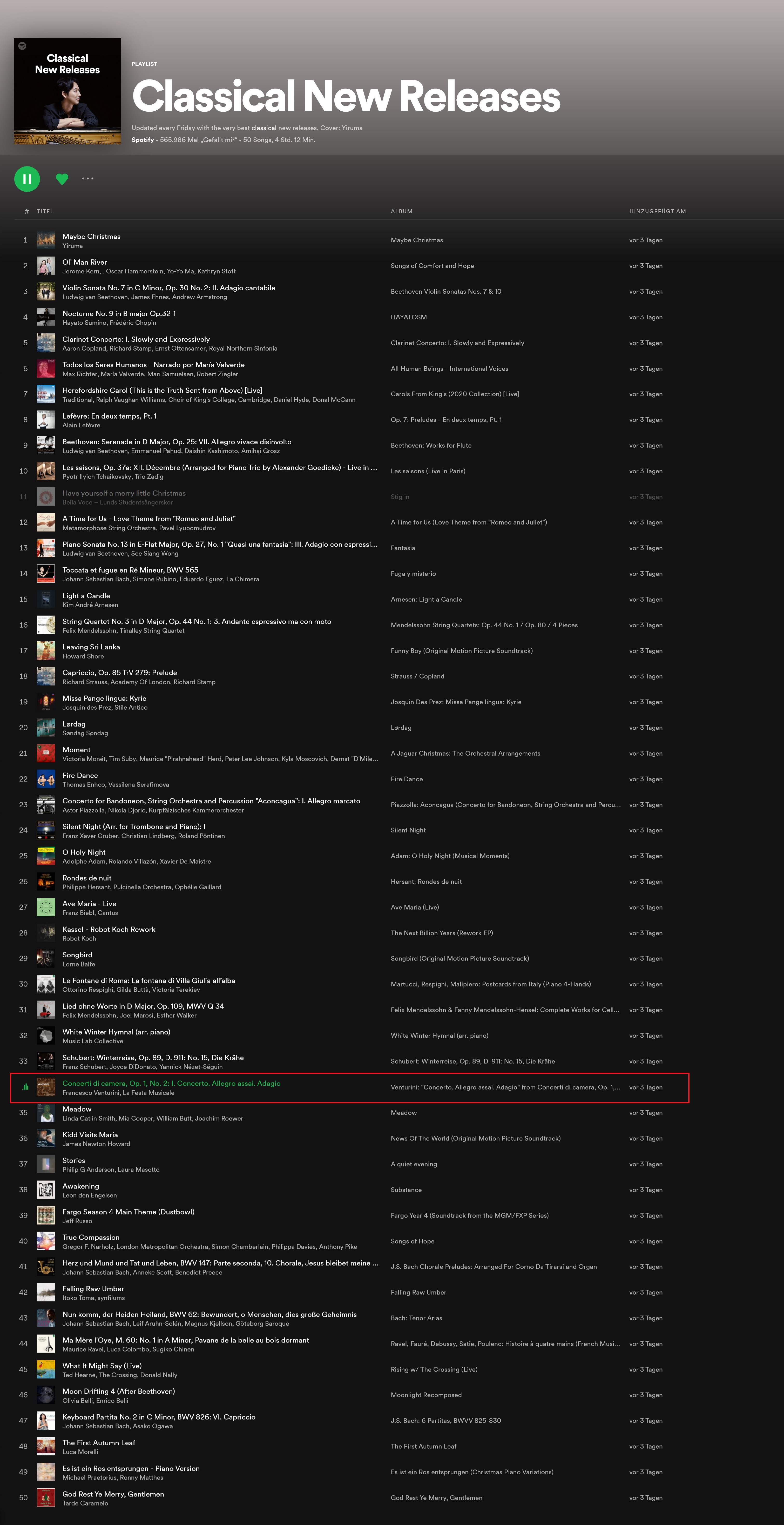
Task: Pause playback with the green pause button
Action: (x=27, y=179)
